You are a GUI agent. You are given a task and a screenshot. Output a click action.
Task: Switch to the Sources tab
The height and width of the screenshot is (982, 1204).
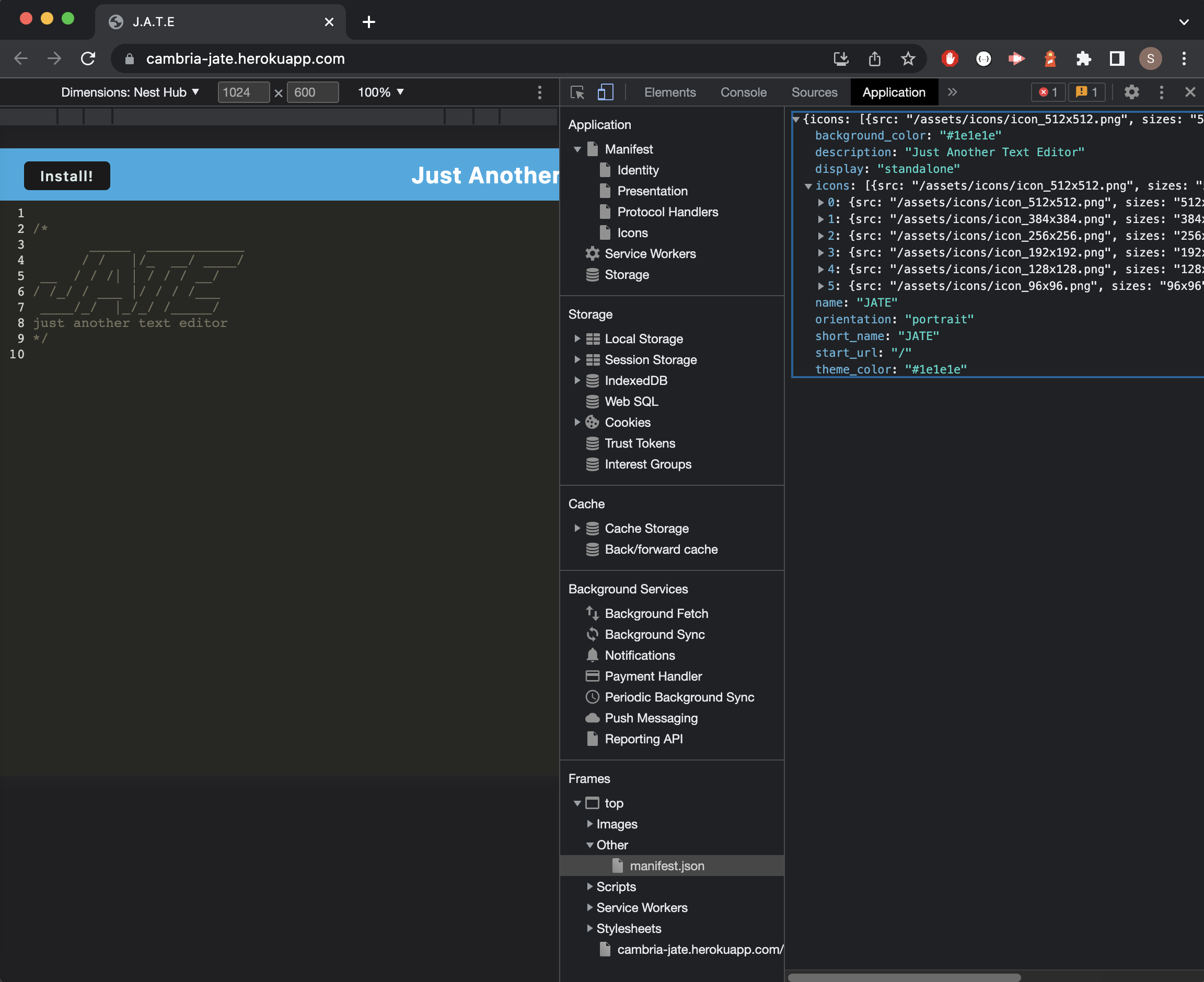click(814, 92)
